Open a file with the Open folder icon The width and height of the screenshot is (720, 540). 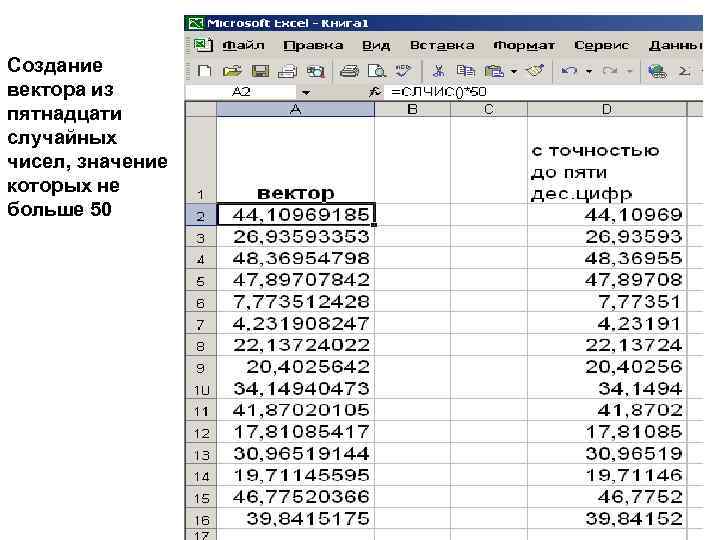click(232, 71)
